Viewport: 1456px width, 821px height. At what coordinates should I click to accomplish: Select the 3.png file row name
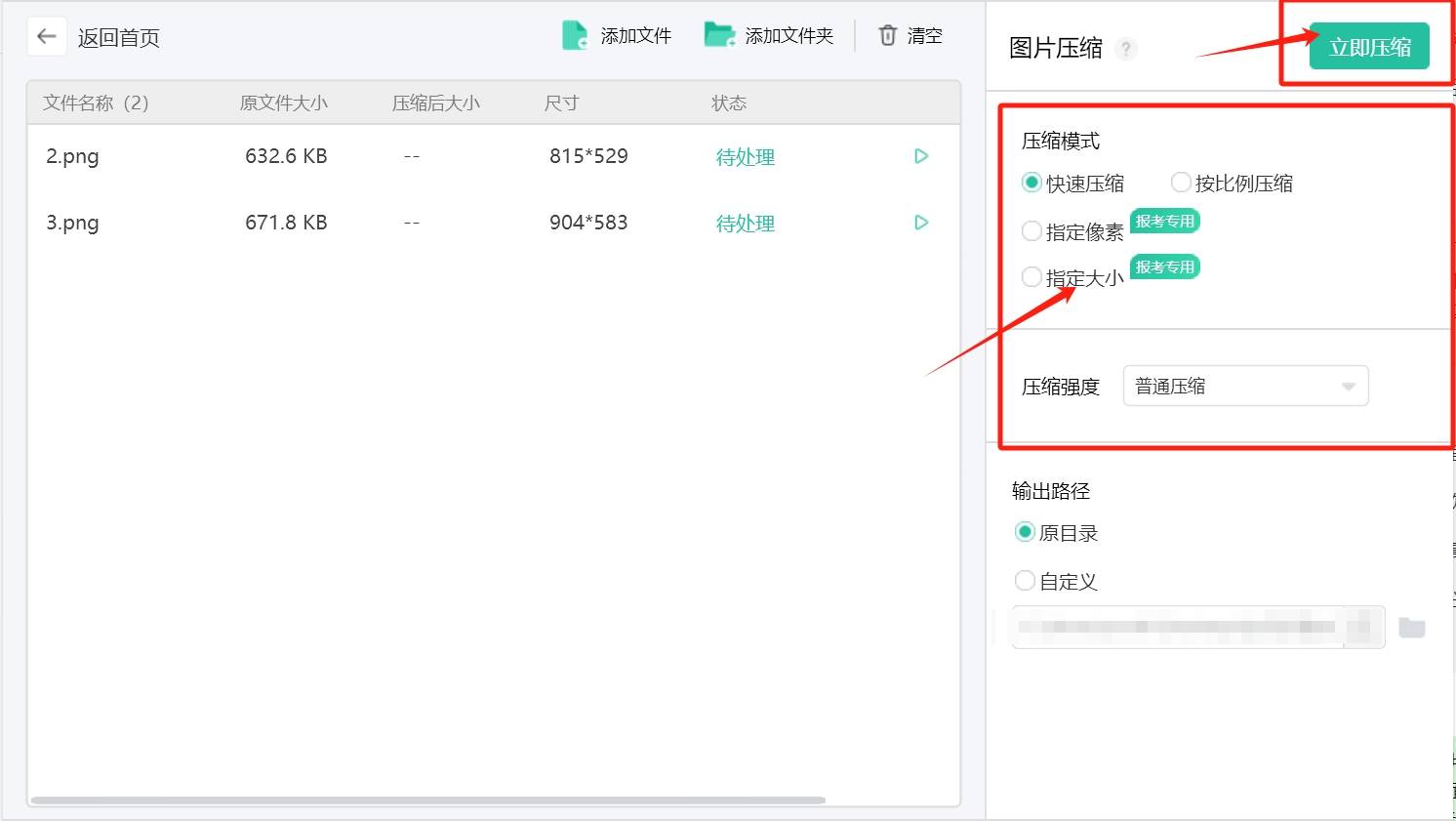click(x=72, y=224)
